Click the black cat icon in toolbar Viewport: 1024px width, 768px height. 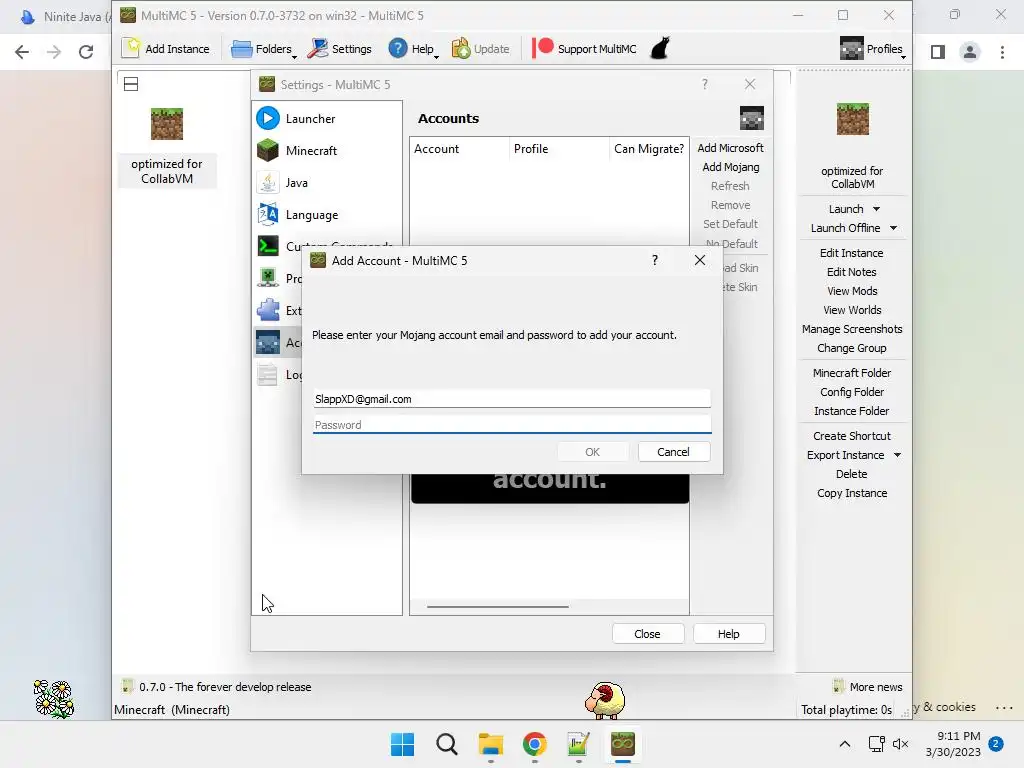click(x=660, y=48)
